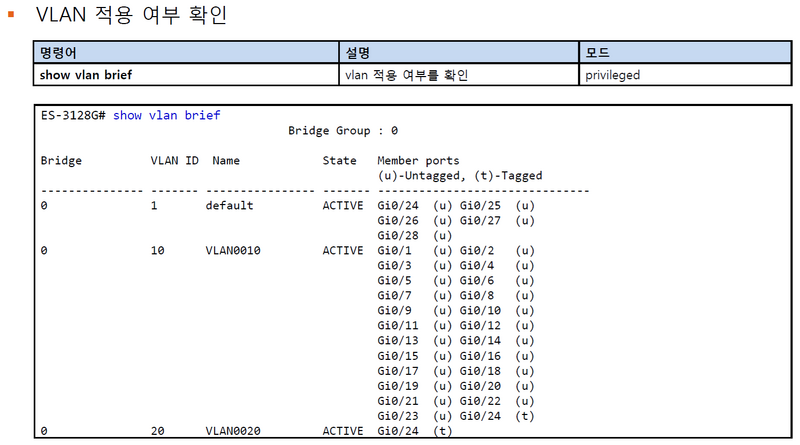Viewport: 800px width, 445px height.
Task: Click the '명령어' table header cell
Action: coord(186,53)
